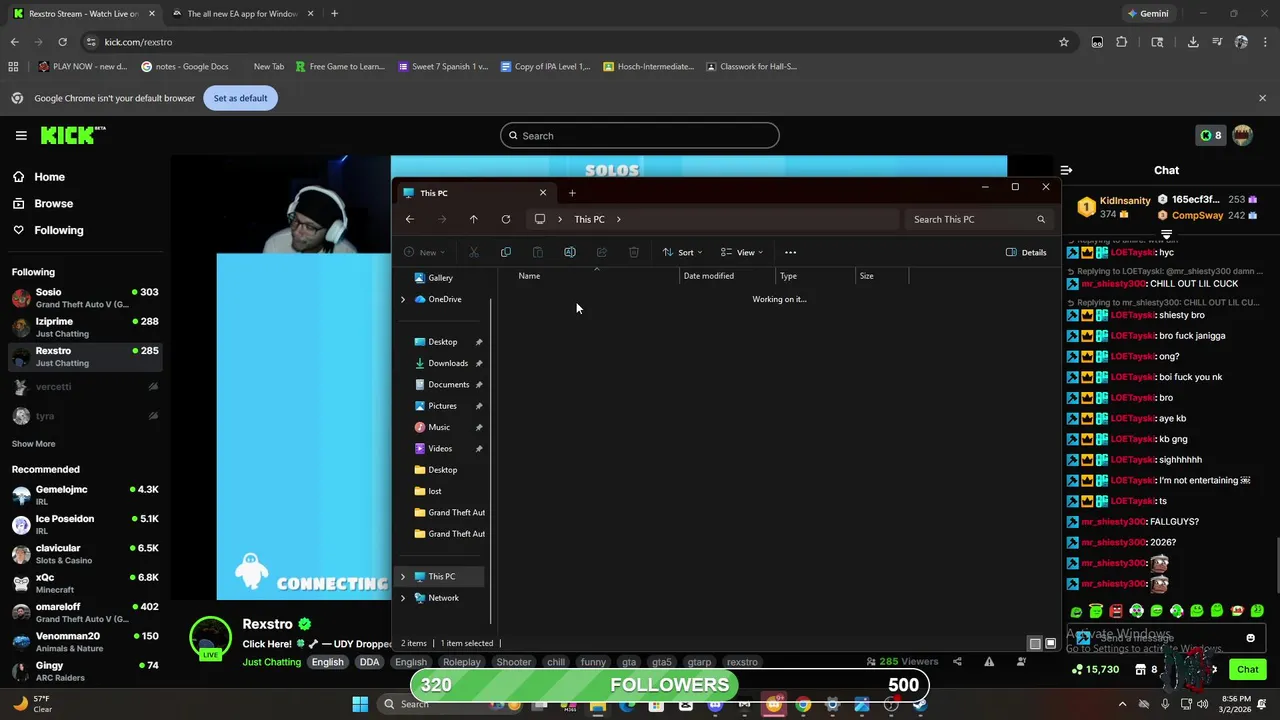Click the gta5 stream tag
Image resolution: width=1280 pixels, height=720 pixels.
pos(662,662)
